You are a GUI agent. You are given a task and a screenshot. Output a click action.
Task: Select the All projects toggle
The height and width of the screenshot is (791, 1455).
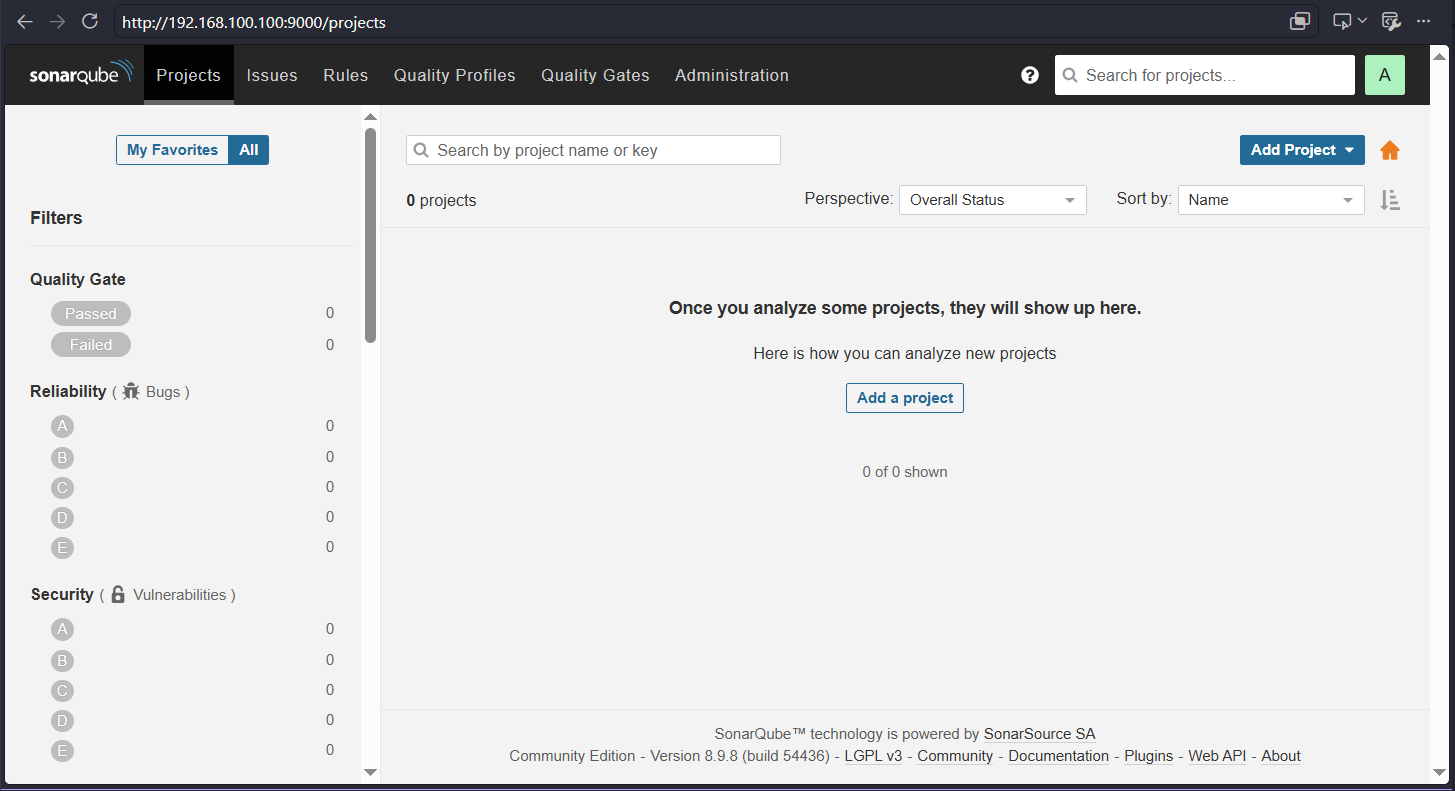[249, 150]
